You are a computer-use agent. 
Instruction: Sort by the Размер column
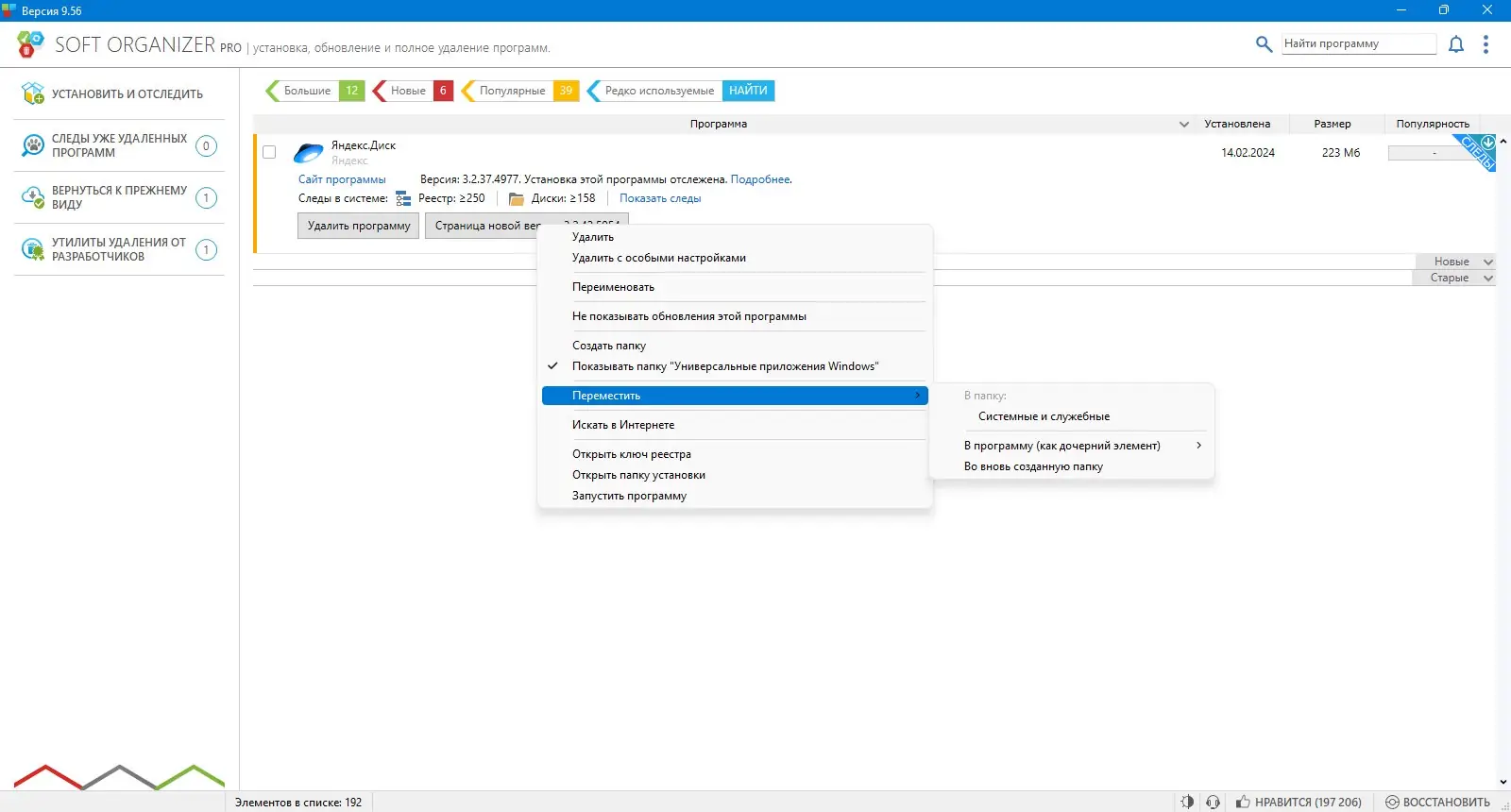tap(1333, 124)
